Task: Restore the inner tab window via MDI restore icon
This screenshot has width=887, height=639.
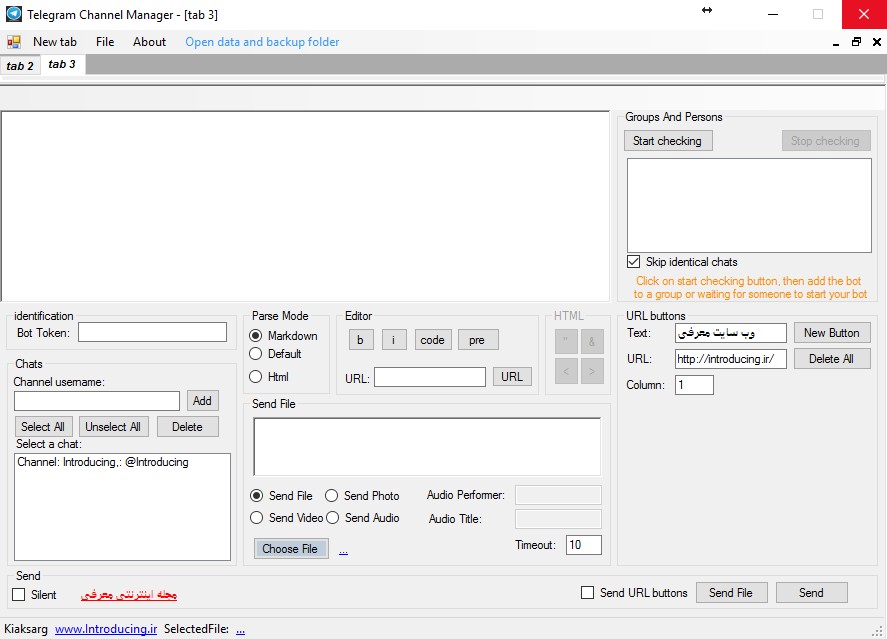Action: click(x=856, y=42)
